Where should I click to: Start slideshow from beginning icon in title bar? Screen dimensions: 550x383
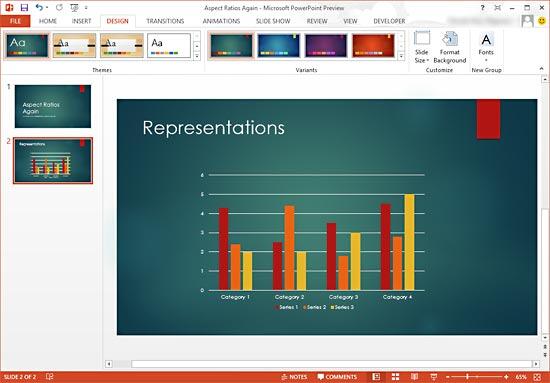[74, 7]
